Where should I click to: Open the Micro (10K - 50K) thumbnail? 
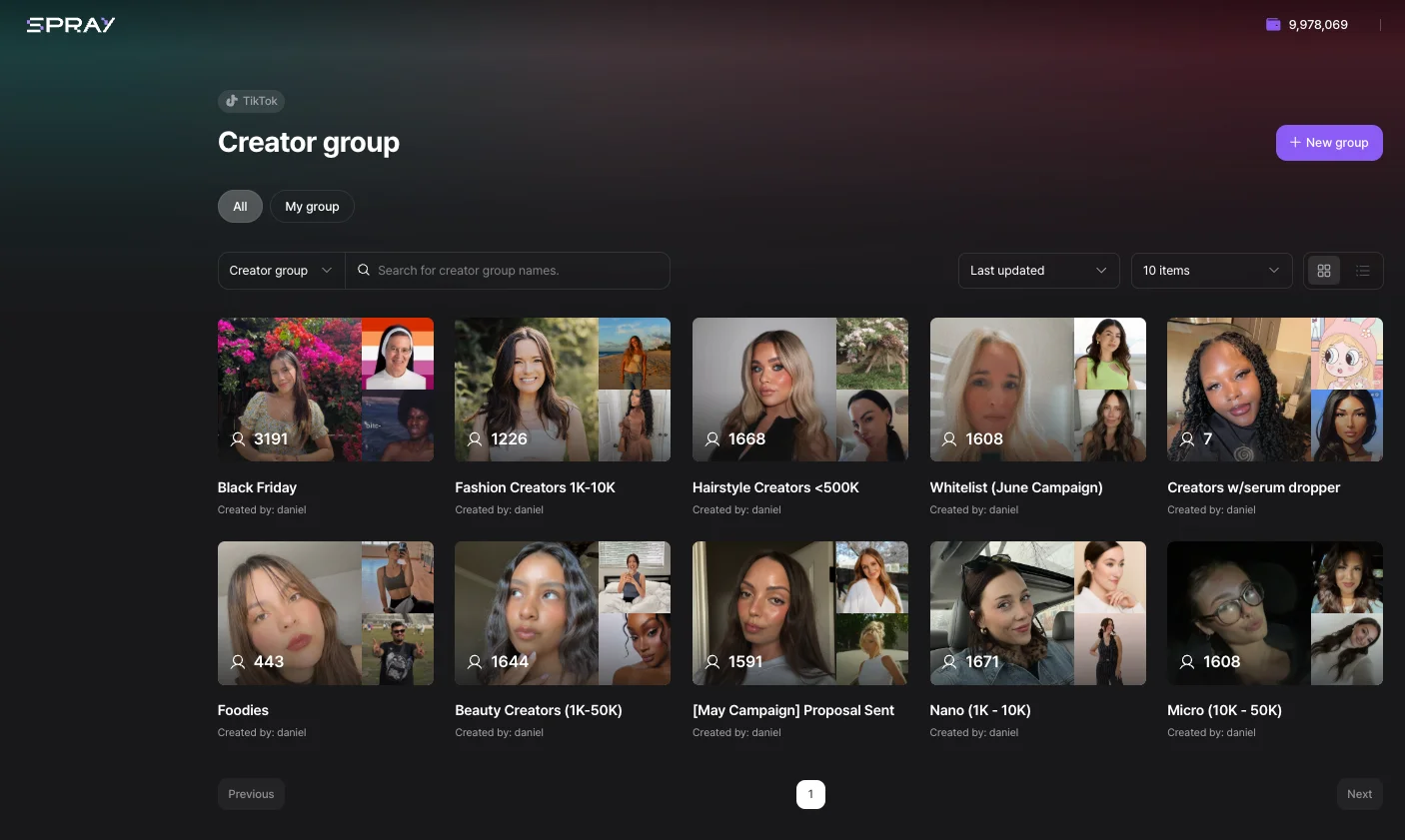[1275, 613]
